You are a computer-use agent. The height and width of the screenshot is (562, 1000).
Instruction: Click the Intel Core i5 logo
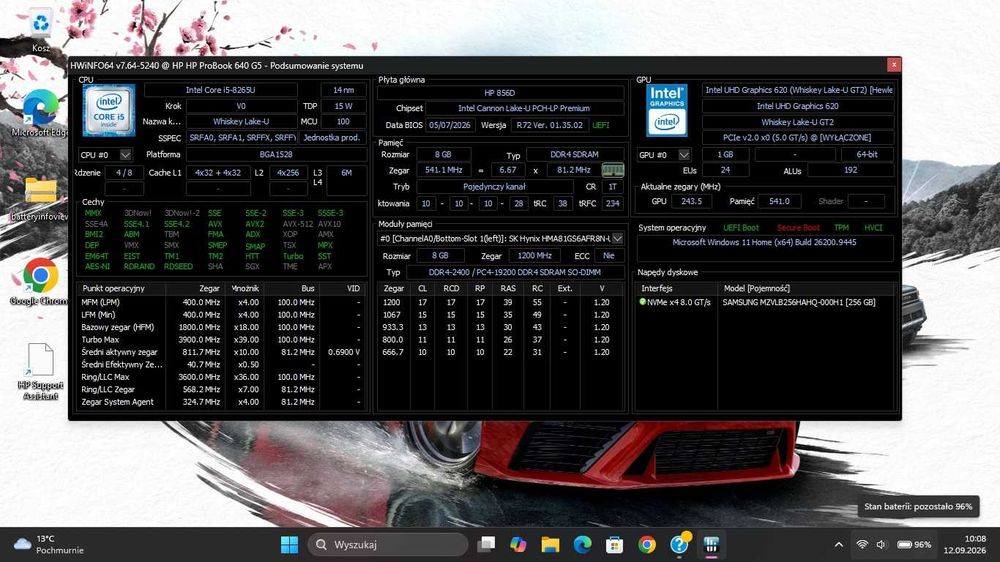tap(108, 110)
